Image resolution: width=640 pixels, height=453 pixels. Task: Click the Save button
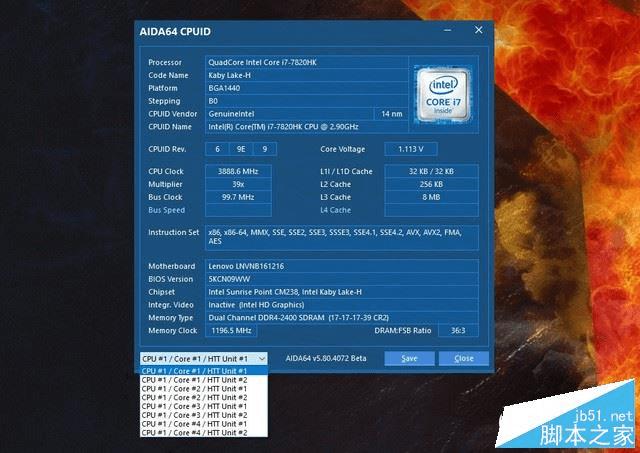[409, 358]
